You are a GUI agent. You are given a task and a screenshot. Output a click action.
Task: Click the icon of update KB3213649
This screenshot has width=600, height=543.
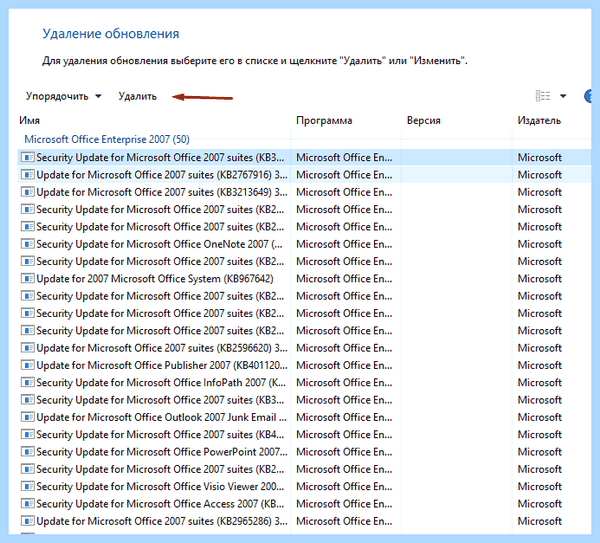(x=28, y=192)
